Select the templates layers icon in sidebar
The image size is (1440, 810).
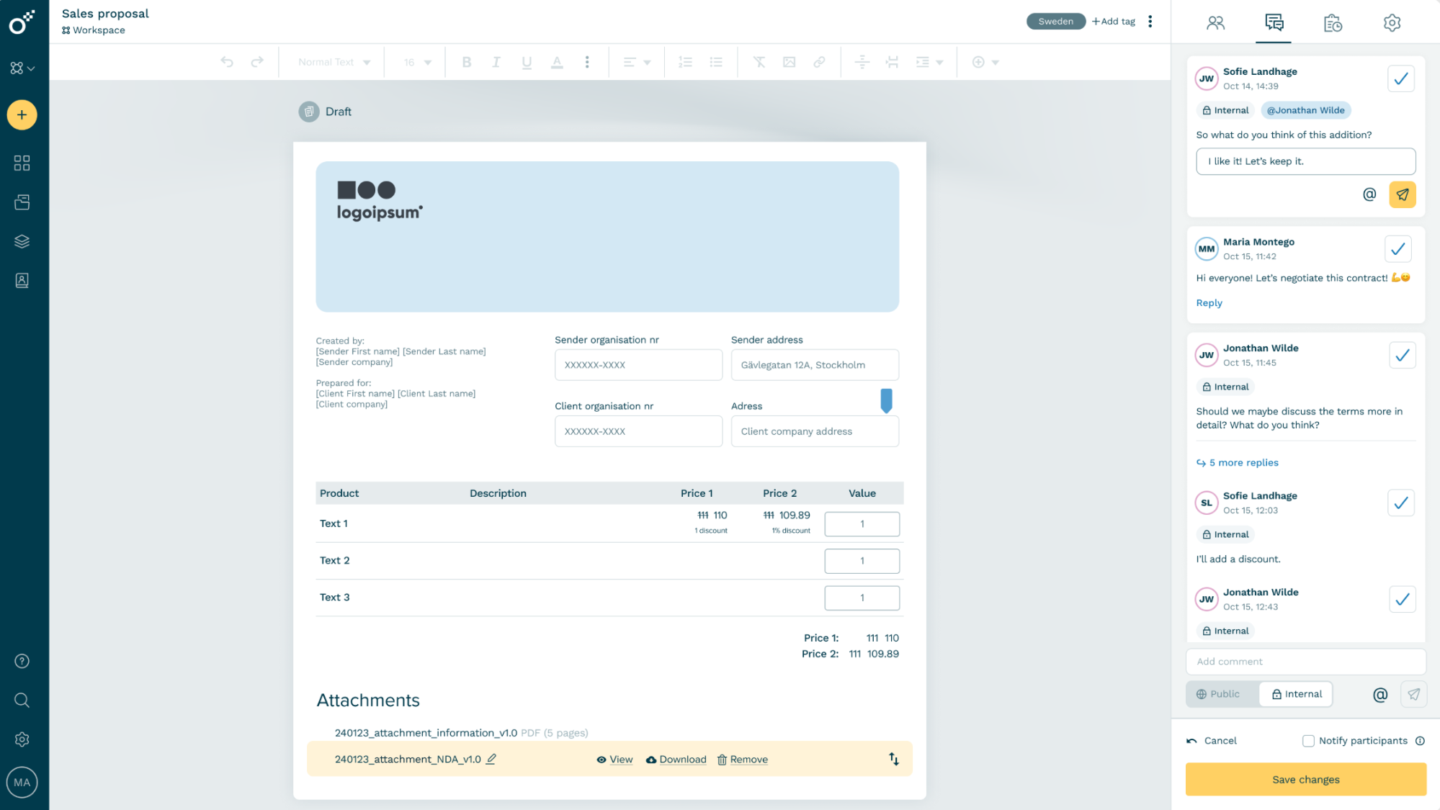click(x=21, y=240)
